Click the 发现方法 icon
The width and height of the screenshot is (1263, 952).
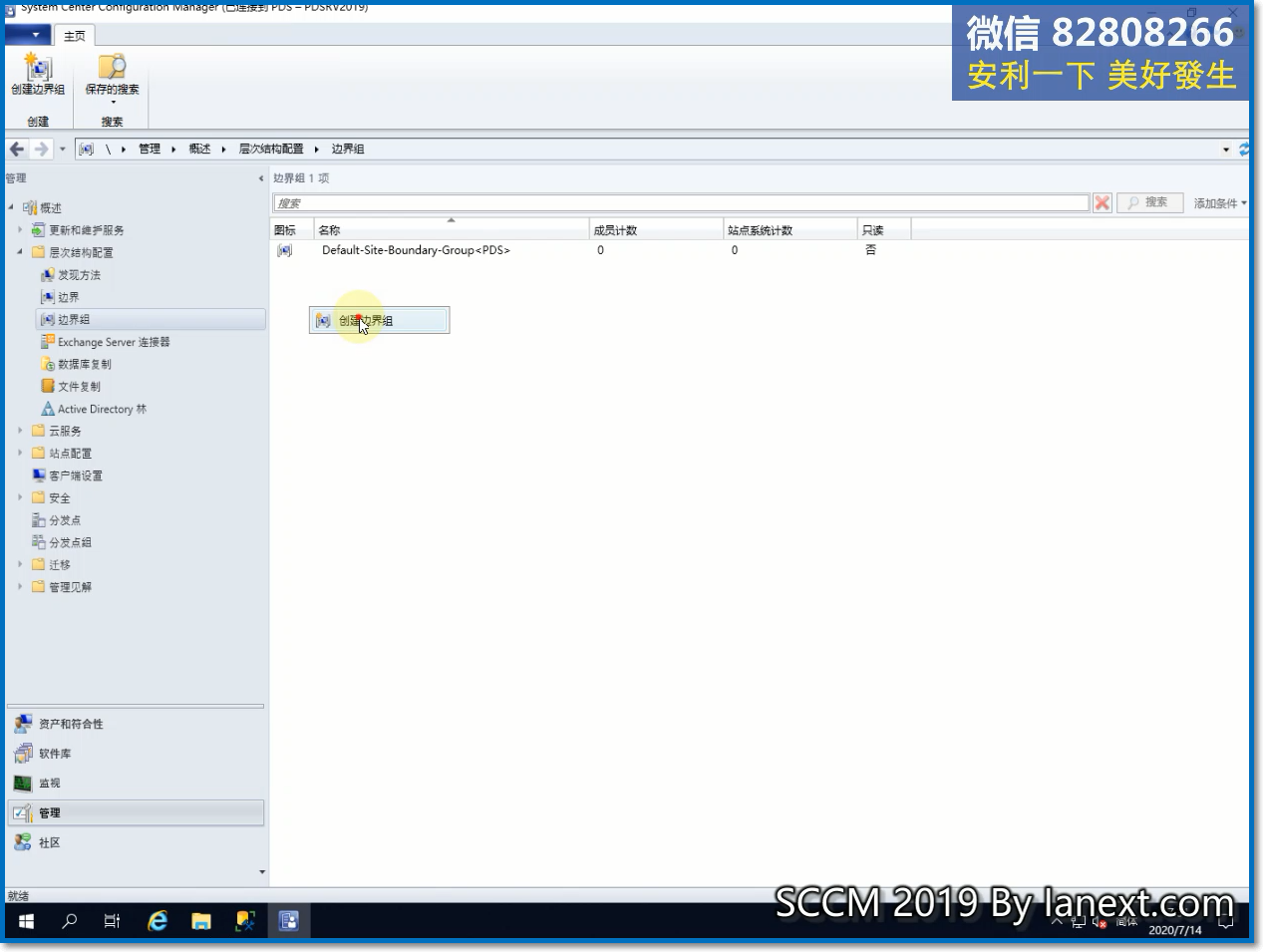[x=47, y=275]
